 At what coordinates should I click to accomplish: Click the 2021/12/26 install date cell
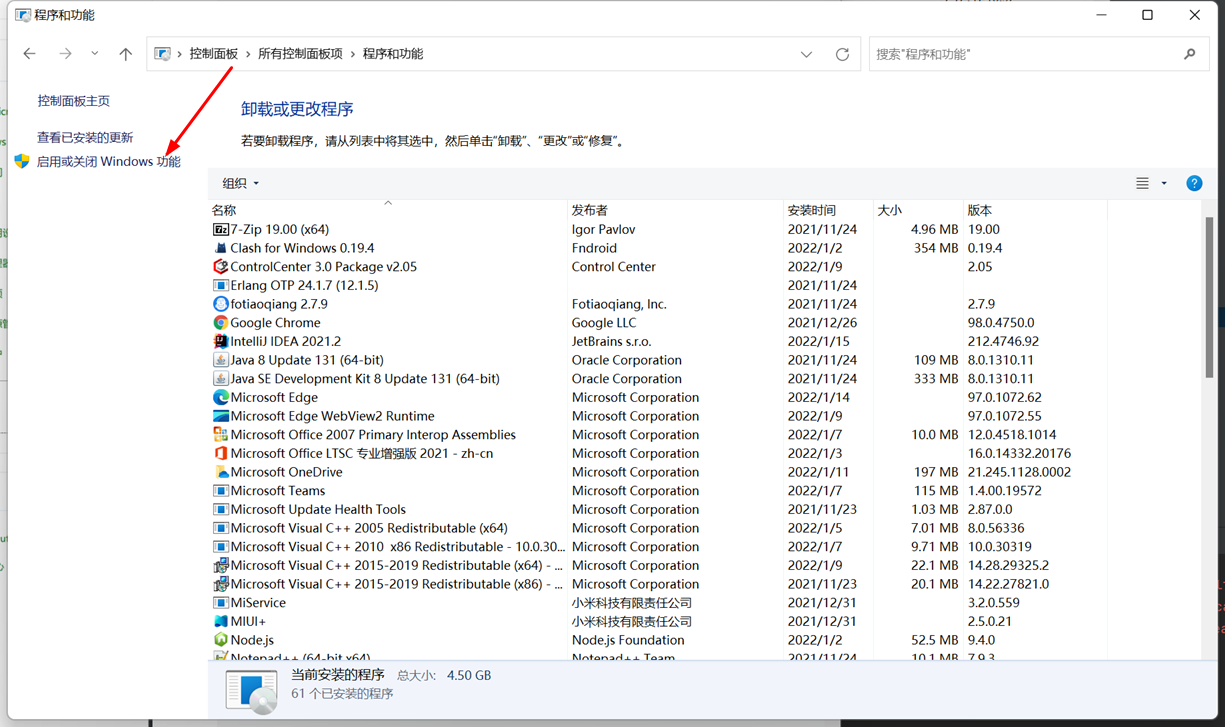point(821,323)
